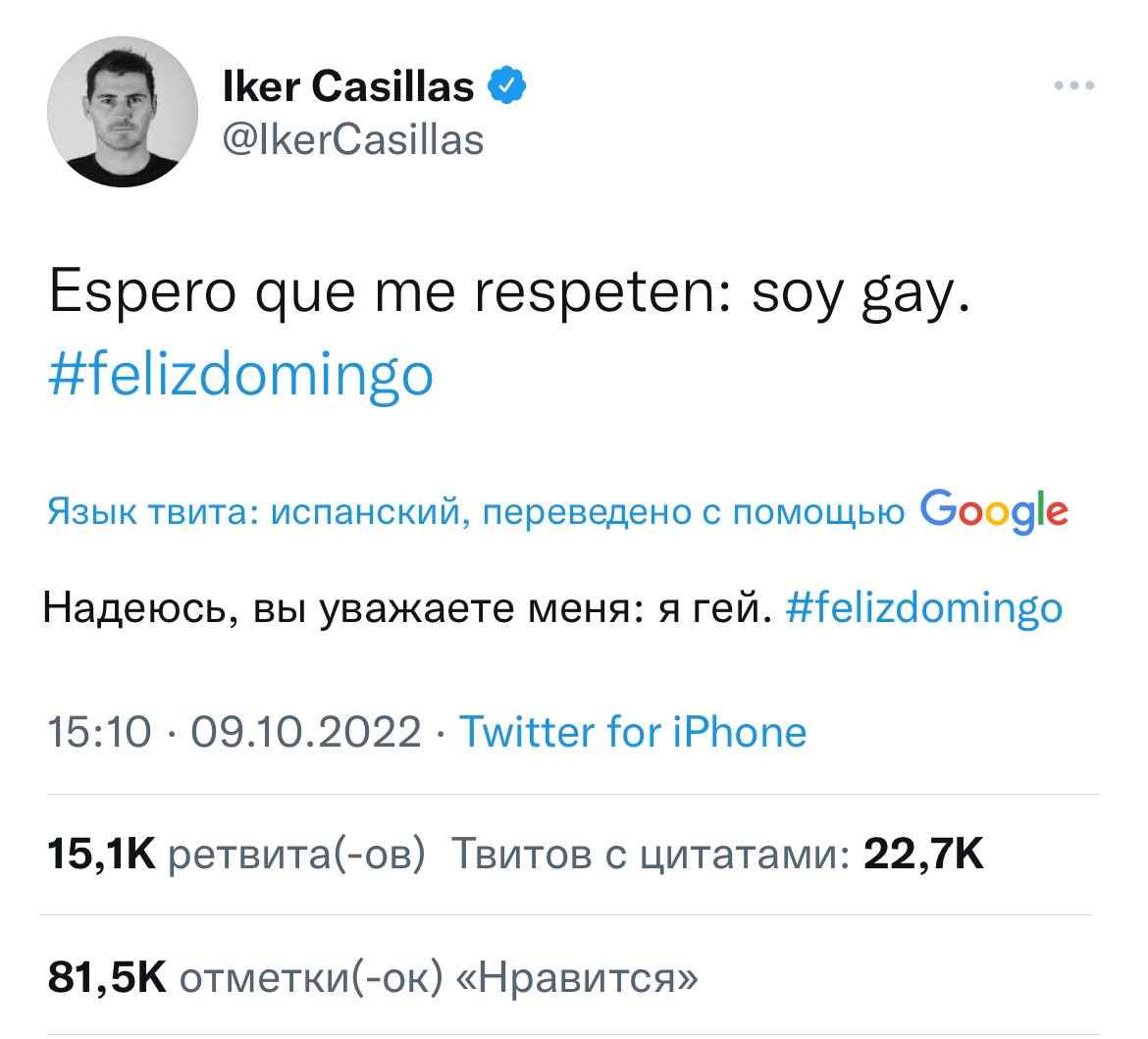
Task: Click the @IkerCasillas handle
Action: pyautogui.click(x=353, y=140)
